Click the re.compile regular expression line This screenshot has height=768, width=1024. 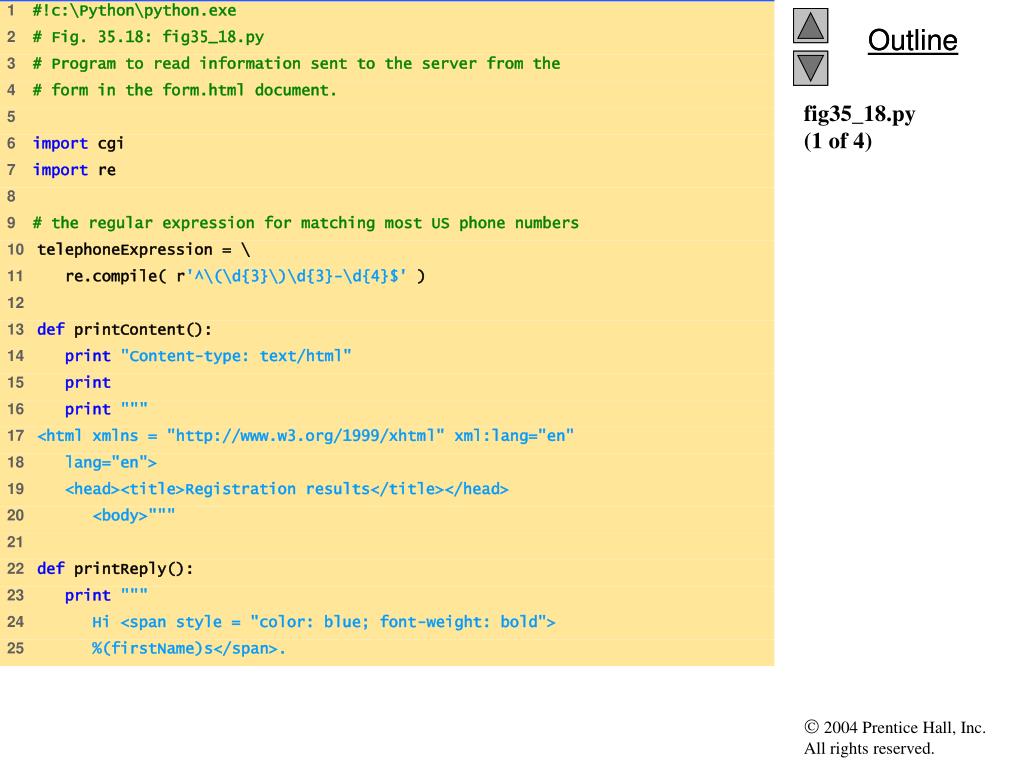(245, 276)
